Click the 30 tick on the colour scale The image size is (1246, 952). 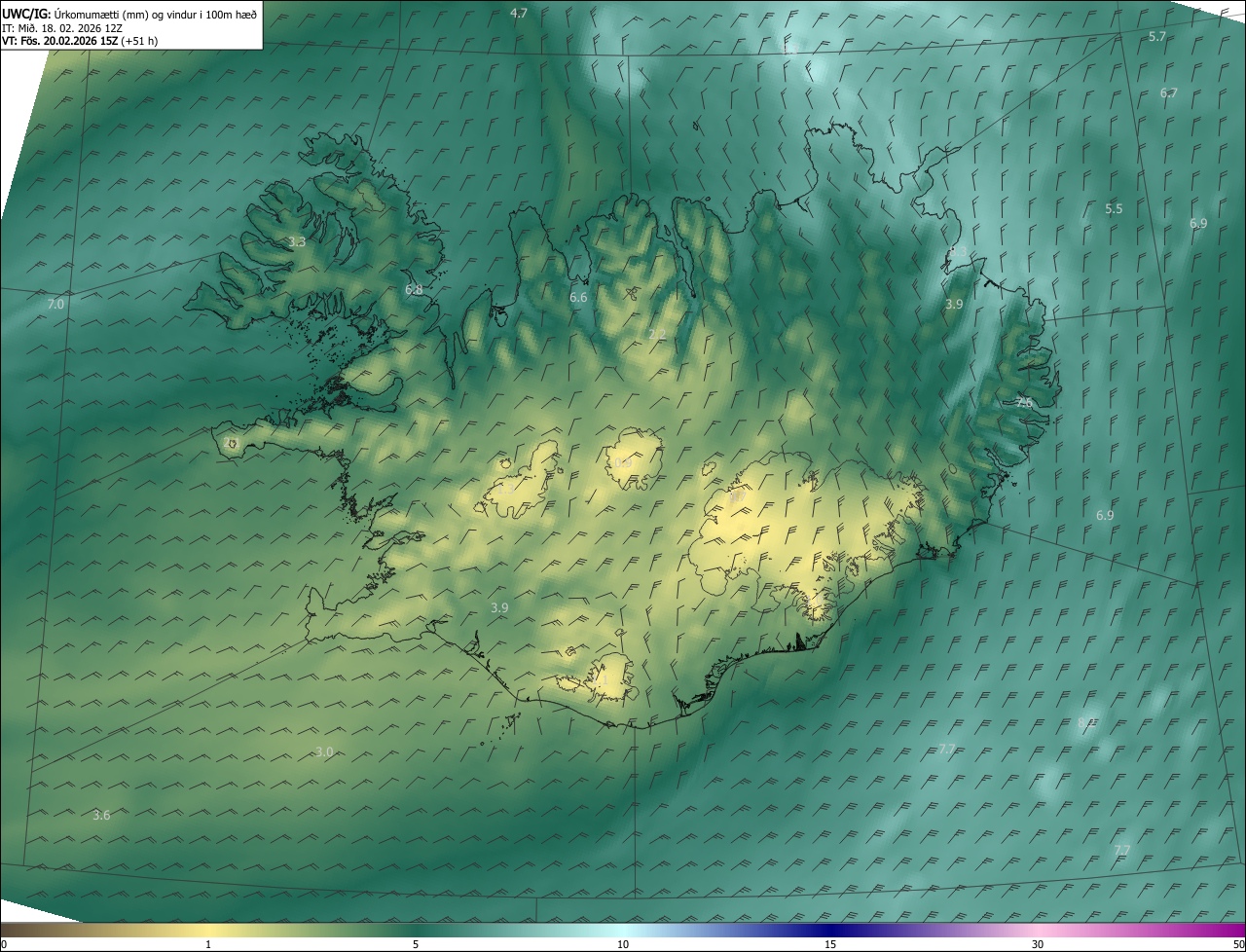pos(1038,944)
